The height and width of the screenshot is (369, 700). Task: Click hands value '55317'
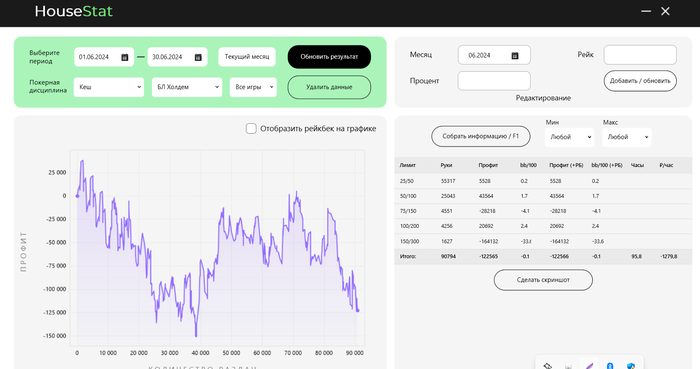click(448, 181)
